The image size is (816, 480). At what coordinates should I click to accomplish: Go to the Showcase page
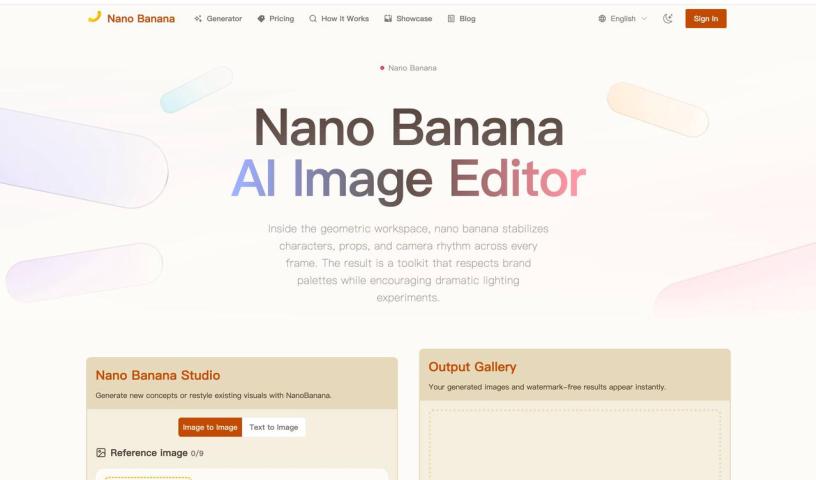click(x=409, y=19)
